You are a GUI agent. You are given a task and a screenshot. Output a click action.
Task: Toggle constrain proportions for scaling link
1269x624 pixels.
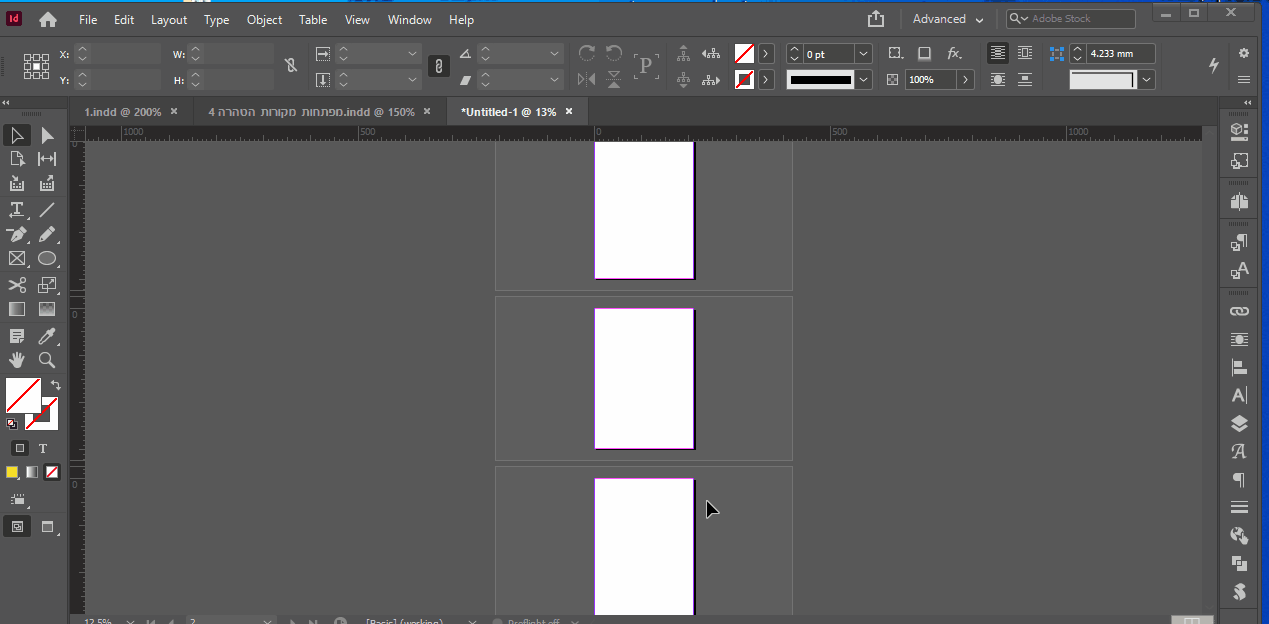click(438, 66)
